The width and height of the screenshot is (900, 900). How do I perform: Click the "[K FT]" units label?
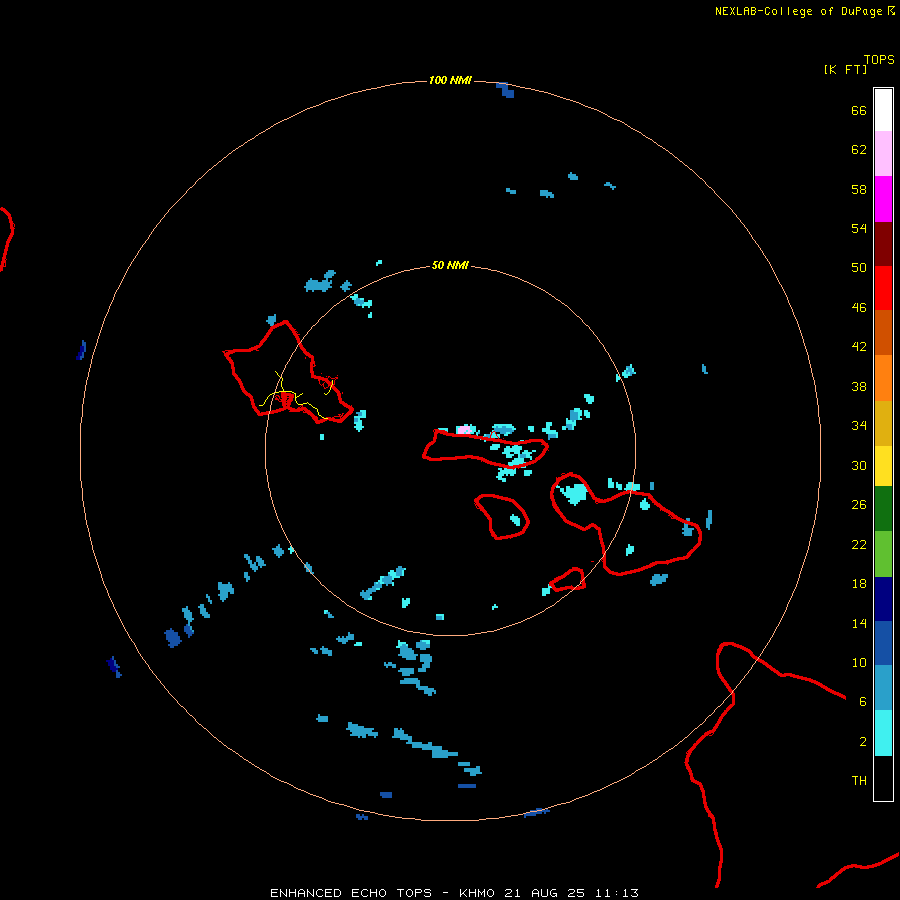point(845,70)
